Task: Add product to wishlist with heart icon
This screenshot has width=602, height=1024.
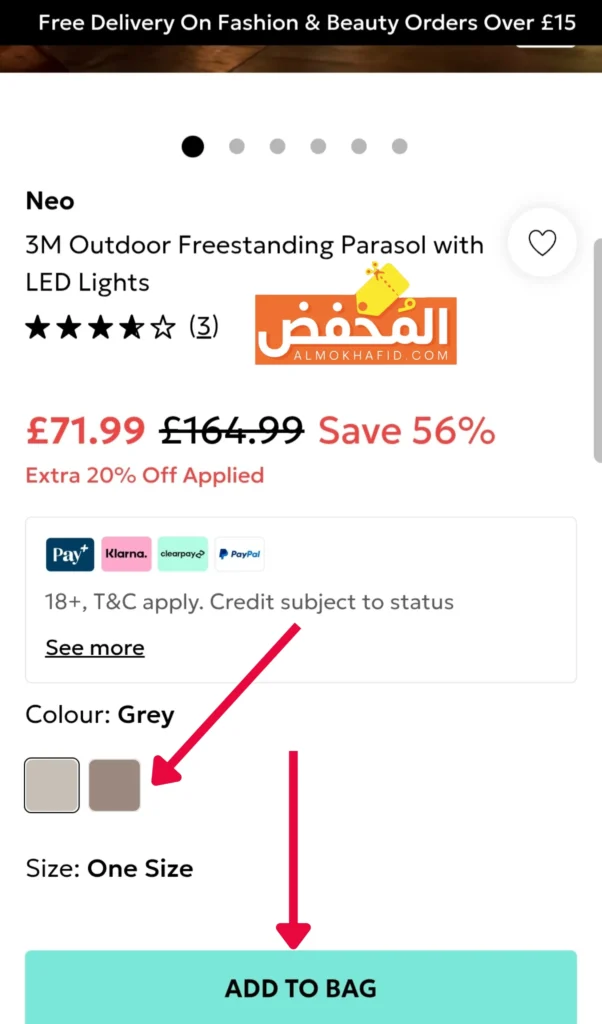Action: click(x=542, y=242)
